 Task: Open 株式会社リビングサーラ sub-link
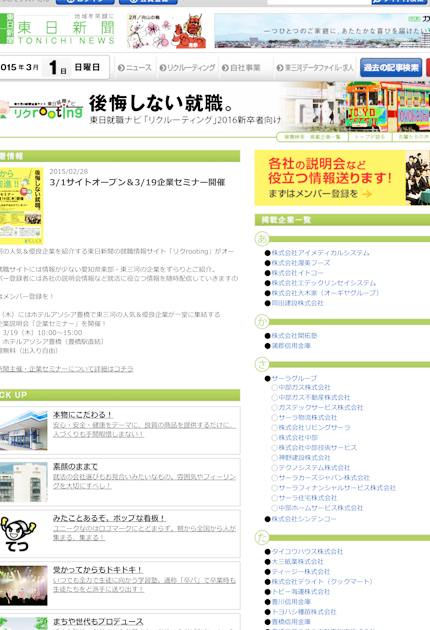coord(314,428)
